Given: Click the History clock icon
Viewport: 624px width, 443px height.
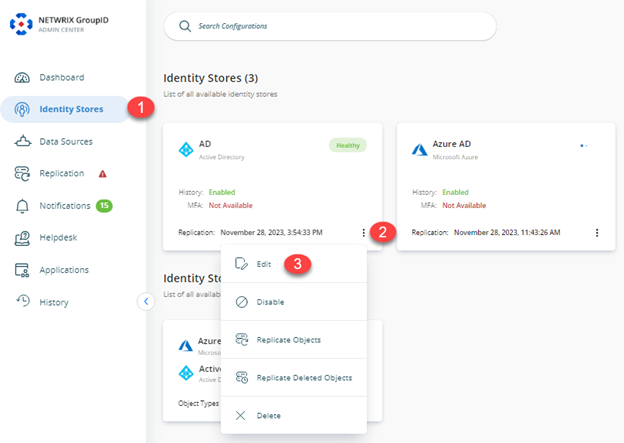Looking at the screenshot, I should pyautogui.click(x=22, y=302).
